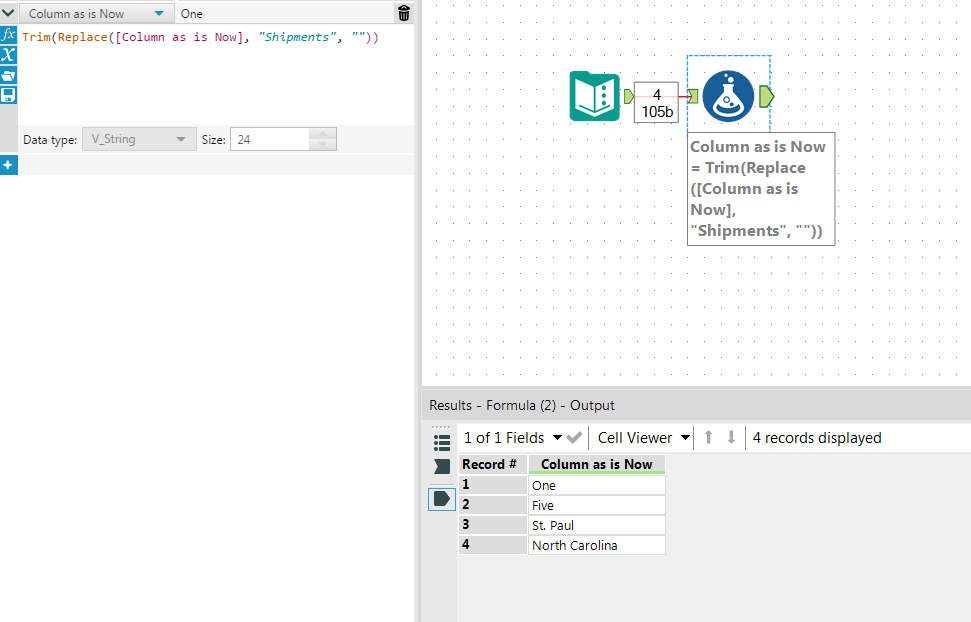Click the fields checkmark icon
The width and height of the screenshot is (971, 622).
click(574, 438)
